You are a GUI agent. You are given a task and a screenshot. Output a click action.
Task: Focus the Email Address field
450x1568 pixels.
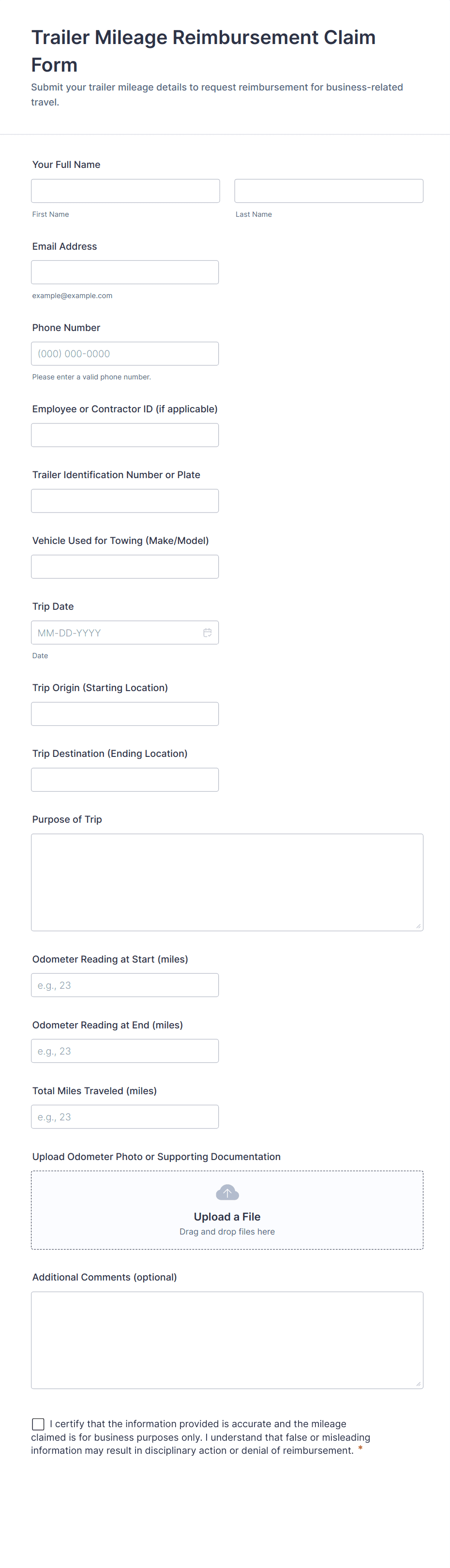(x=125, y=272)
